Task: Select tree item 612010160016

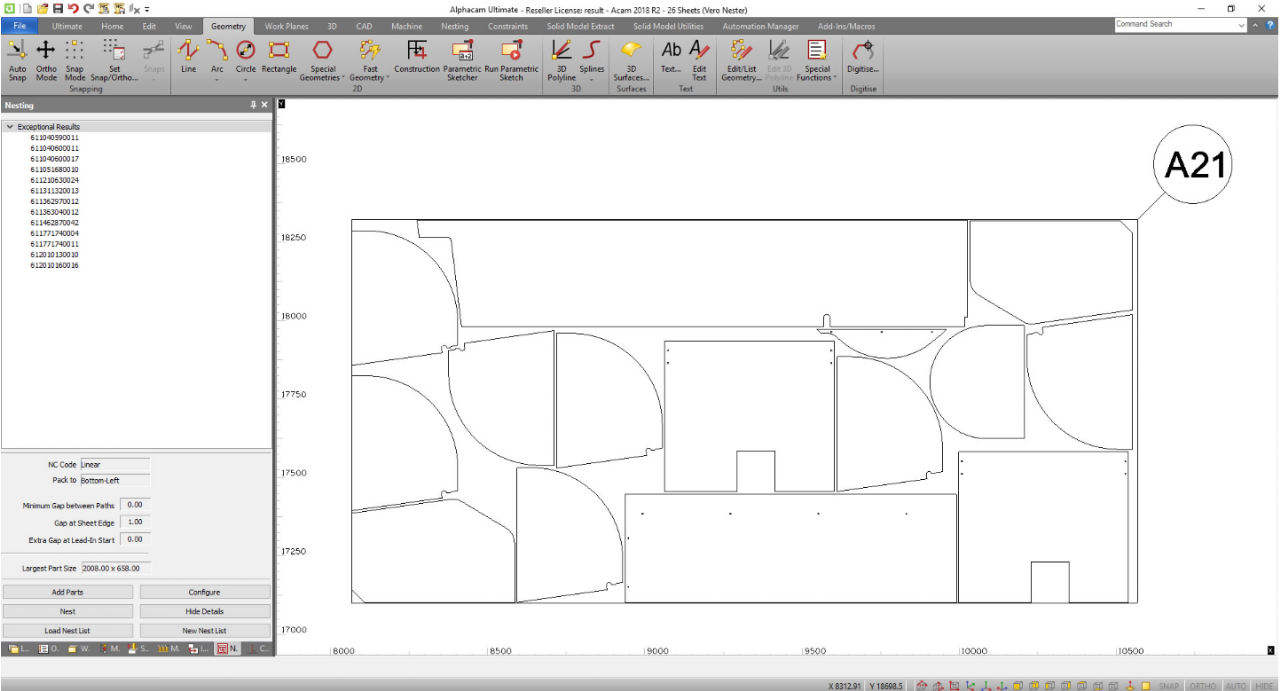Action: [54, 265]
